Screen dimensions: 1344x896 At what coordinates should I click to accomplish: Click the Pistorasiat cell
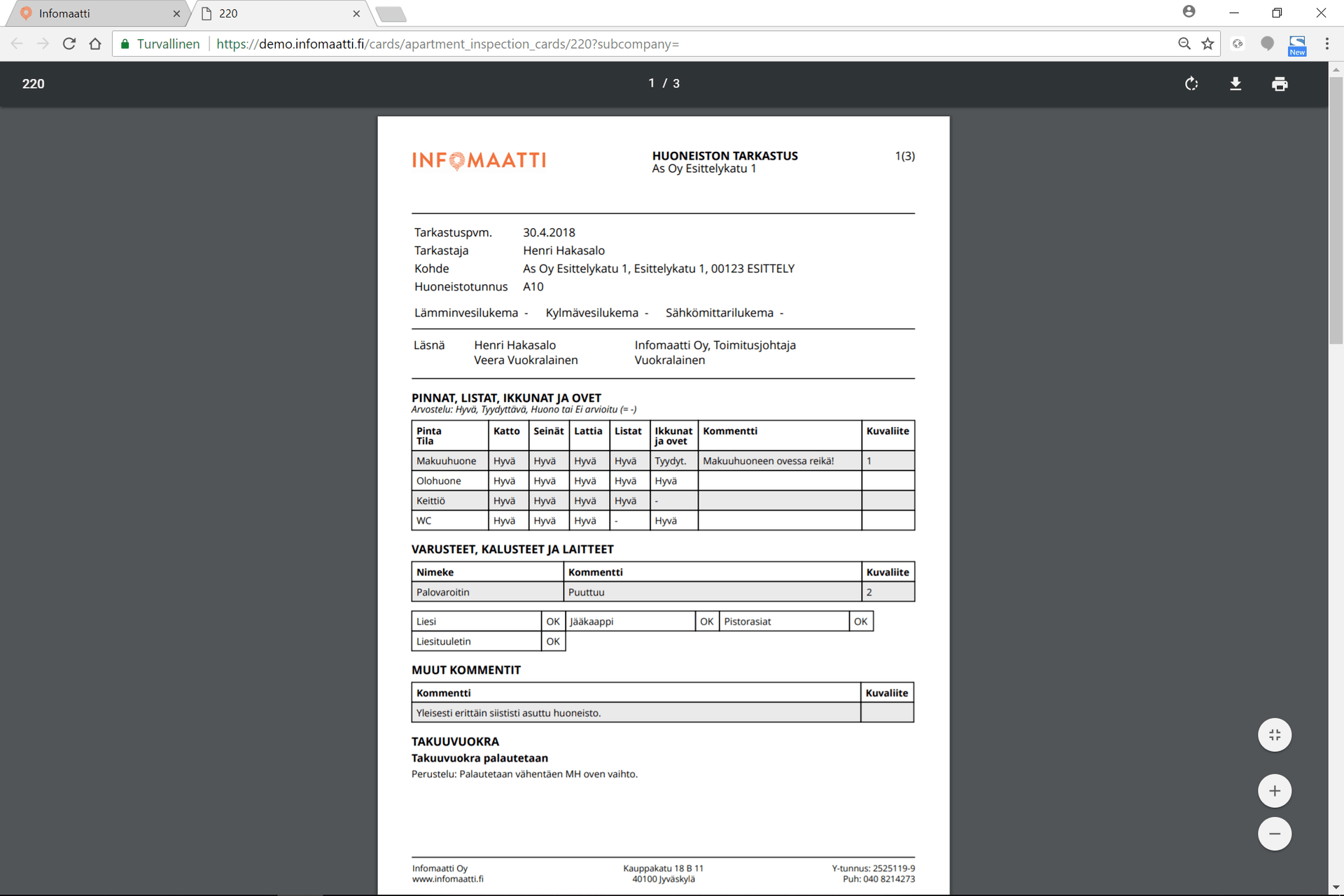point(784,622)
